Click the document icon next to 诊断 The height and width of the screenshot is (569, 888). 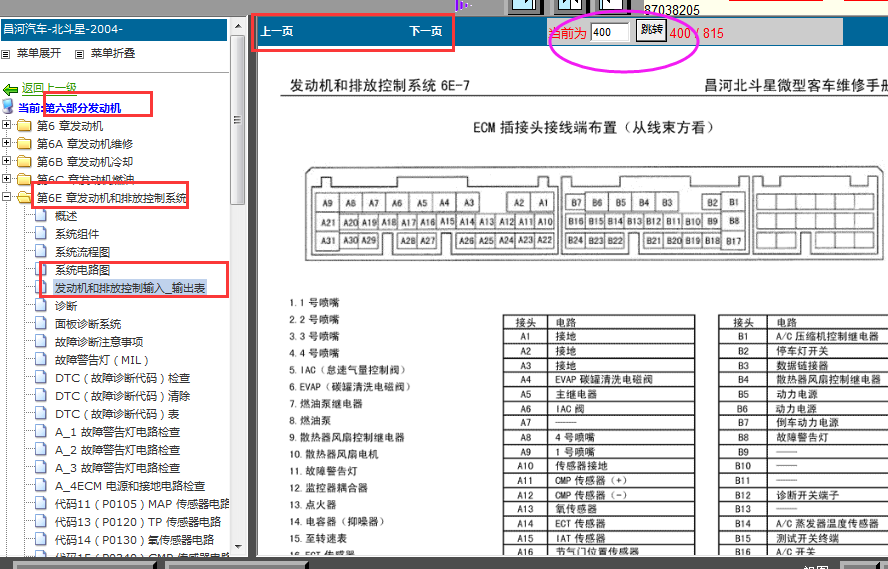click(x=41, y=305)
